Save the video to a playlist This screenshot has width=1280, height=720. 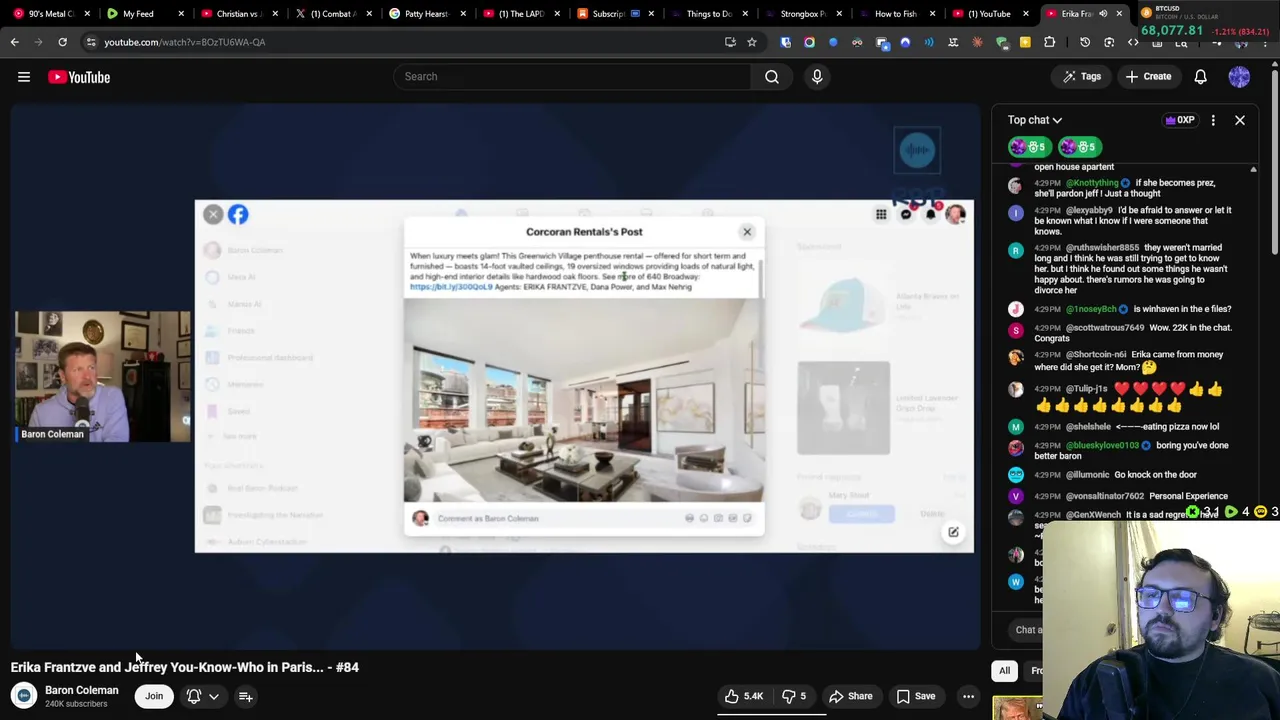pos(916,696)
